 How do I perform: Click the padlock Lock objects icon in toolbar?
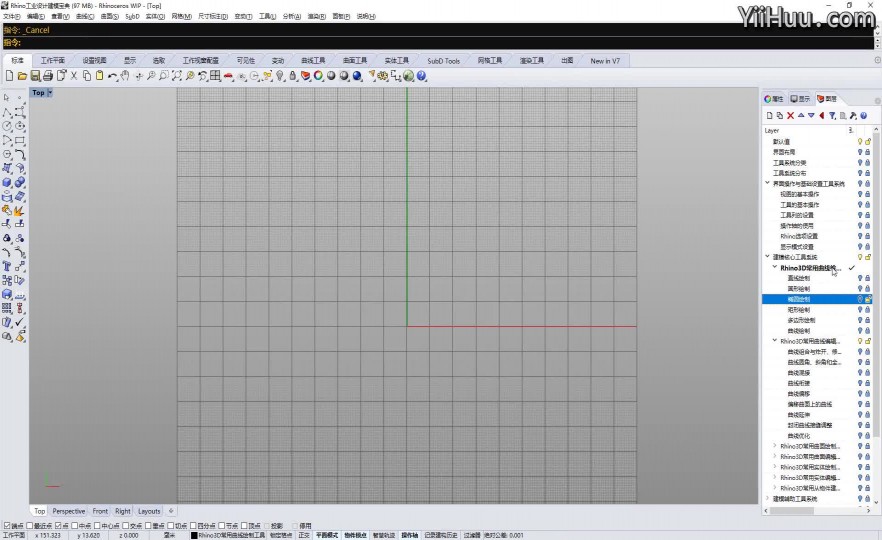tap(292, 76)
